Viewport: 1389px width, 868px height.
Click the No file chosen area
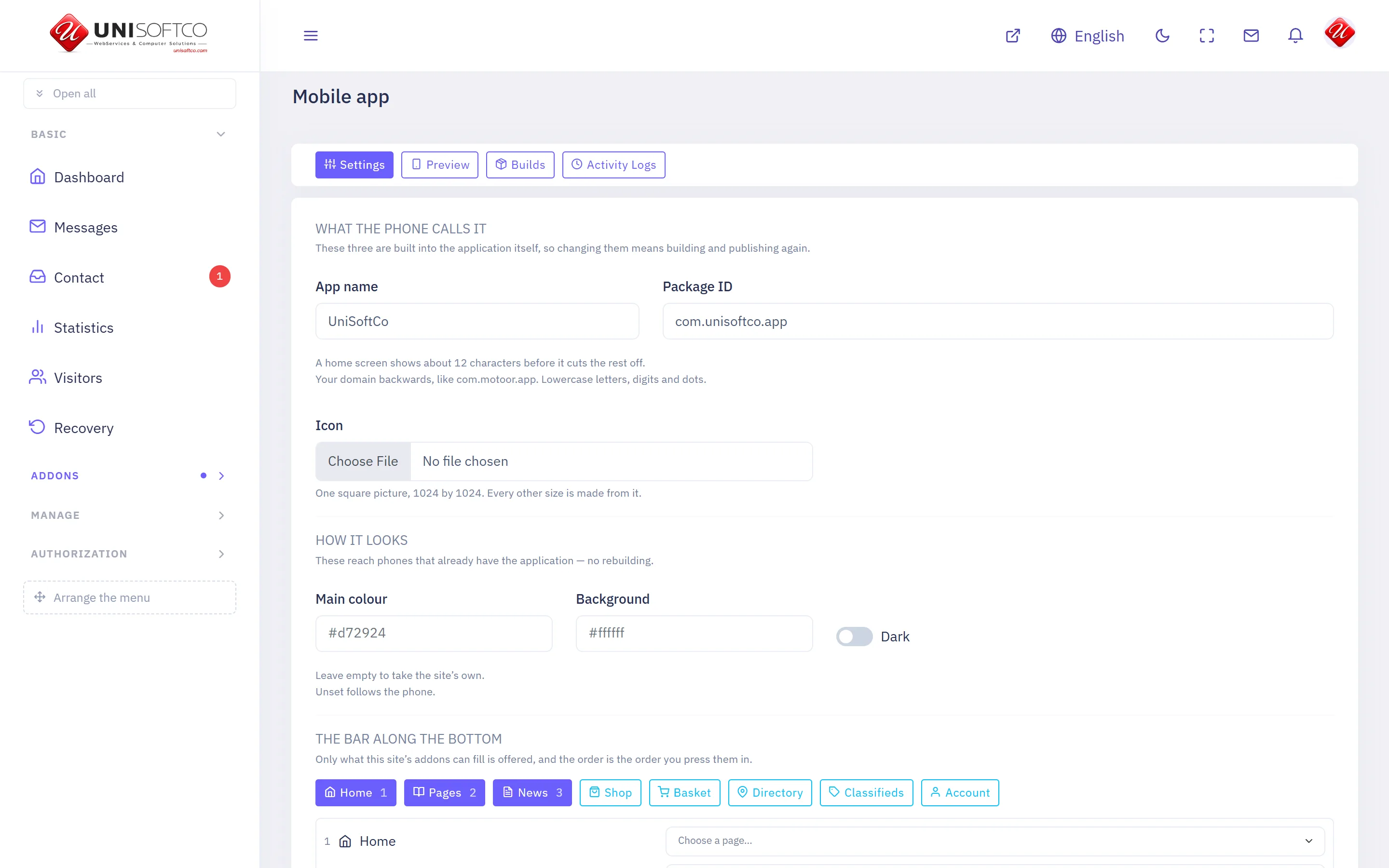611,461
